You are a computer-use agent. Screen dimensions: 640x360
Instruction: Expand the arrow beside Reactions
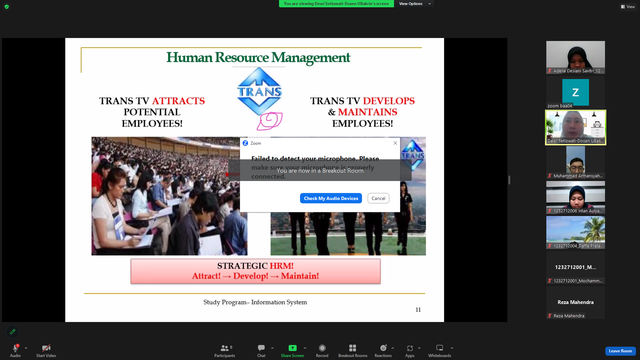[393, 348]
